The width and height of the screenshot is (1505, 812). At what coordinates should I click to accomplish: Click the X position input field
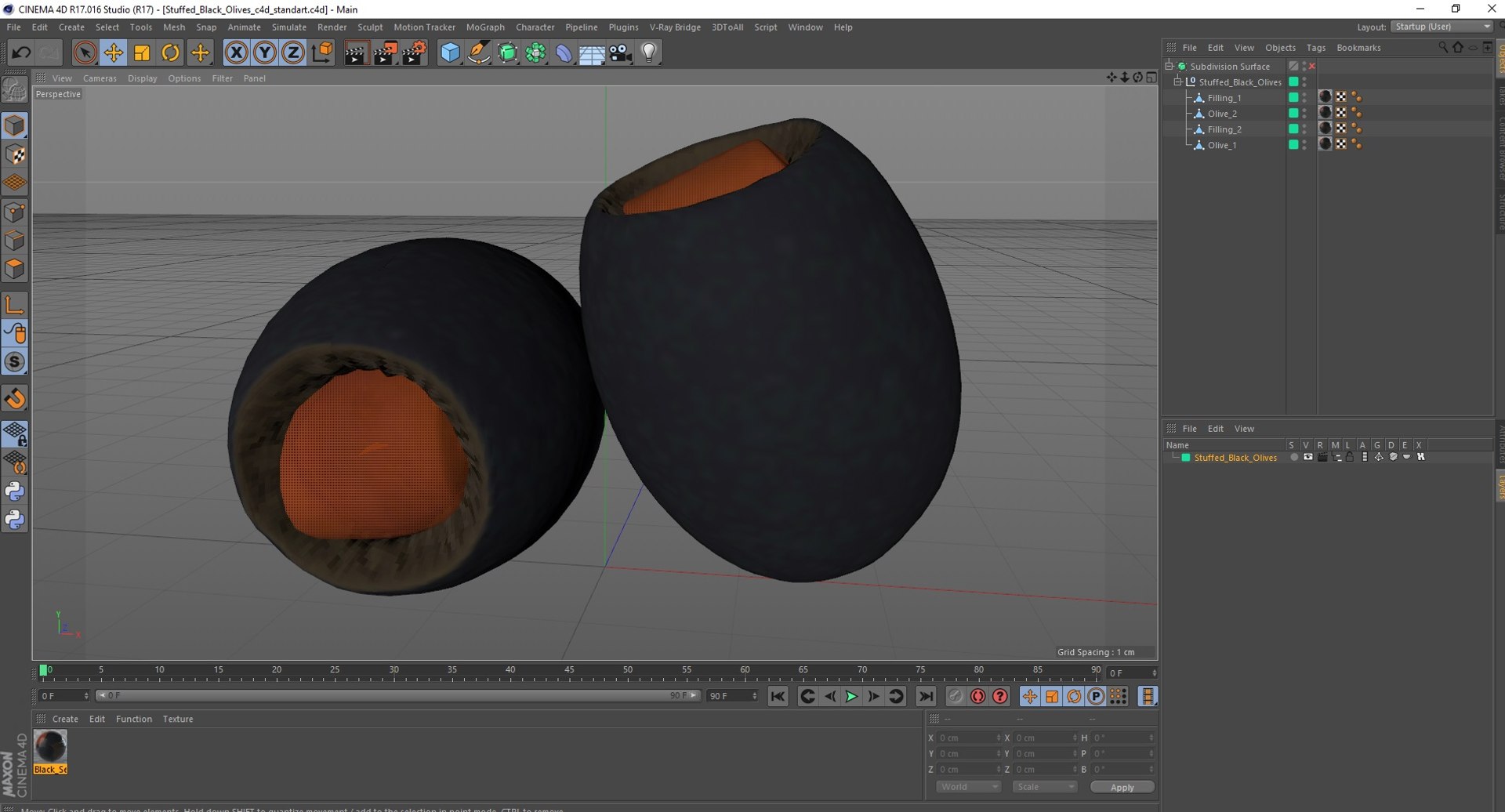969,738
